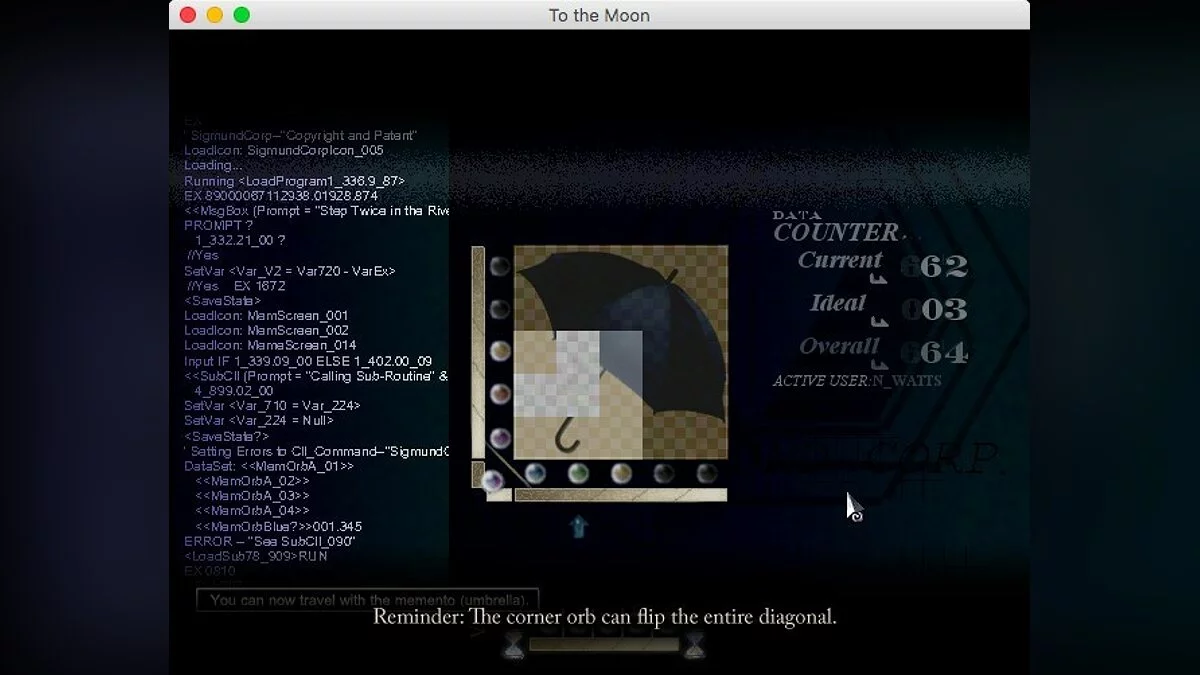Click the progress bar between the hourglasses
The height and width of the screenshot is (675, 1200).
(604, 645)
